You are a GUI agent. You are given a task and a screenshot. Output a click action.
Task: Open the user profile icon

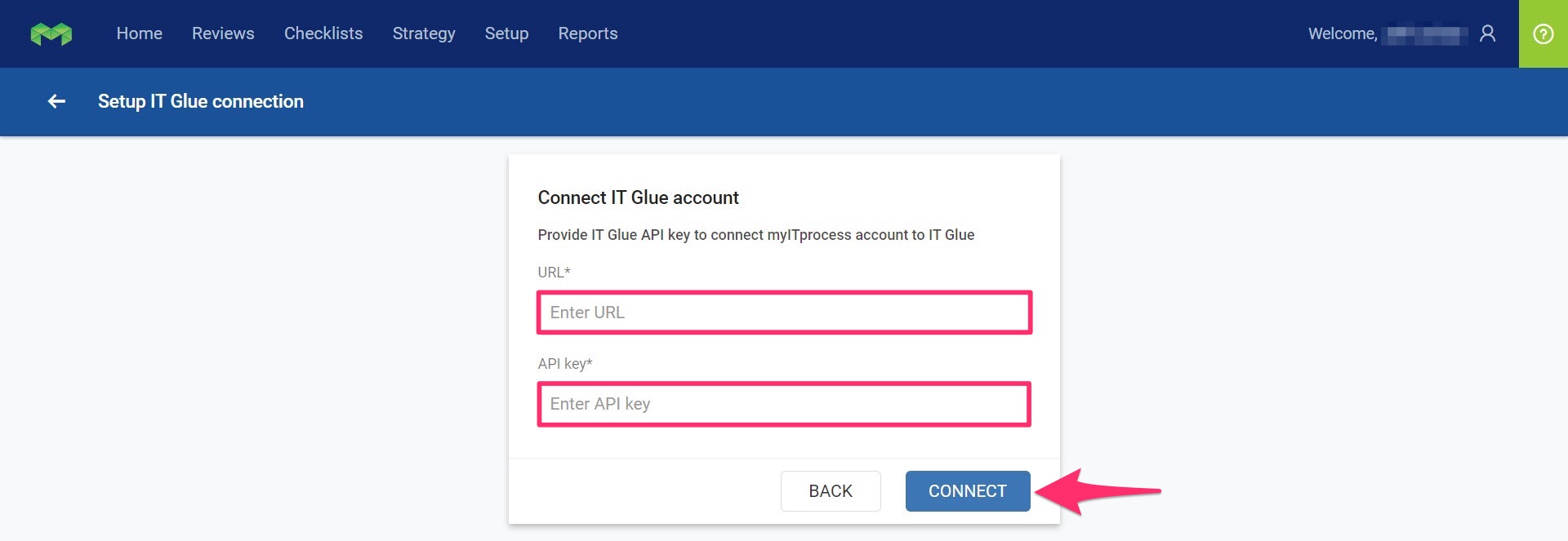click(1487, 33)
